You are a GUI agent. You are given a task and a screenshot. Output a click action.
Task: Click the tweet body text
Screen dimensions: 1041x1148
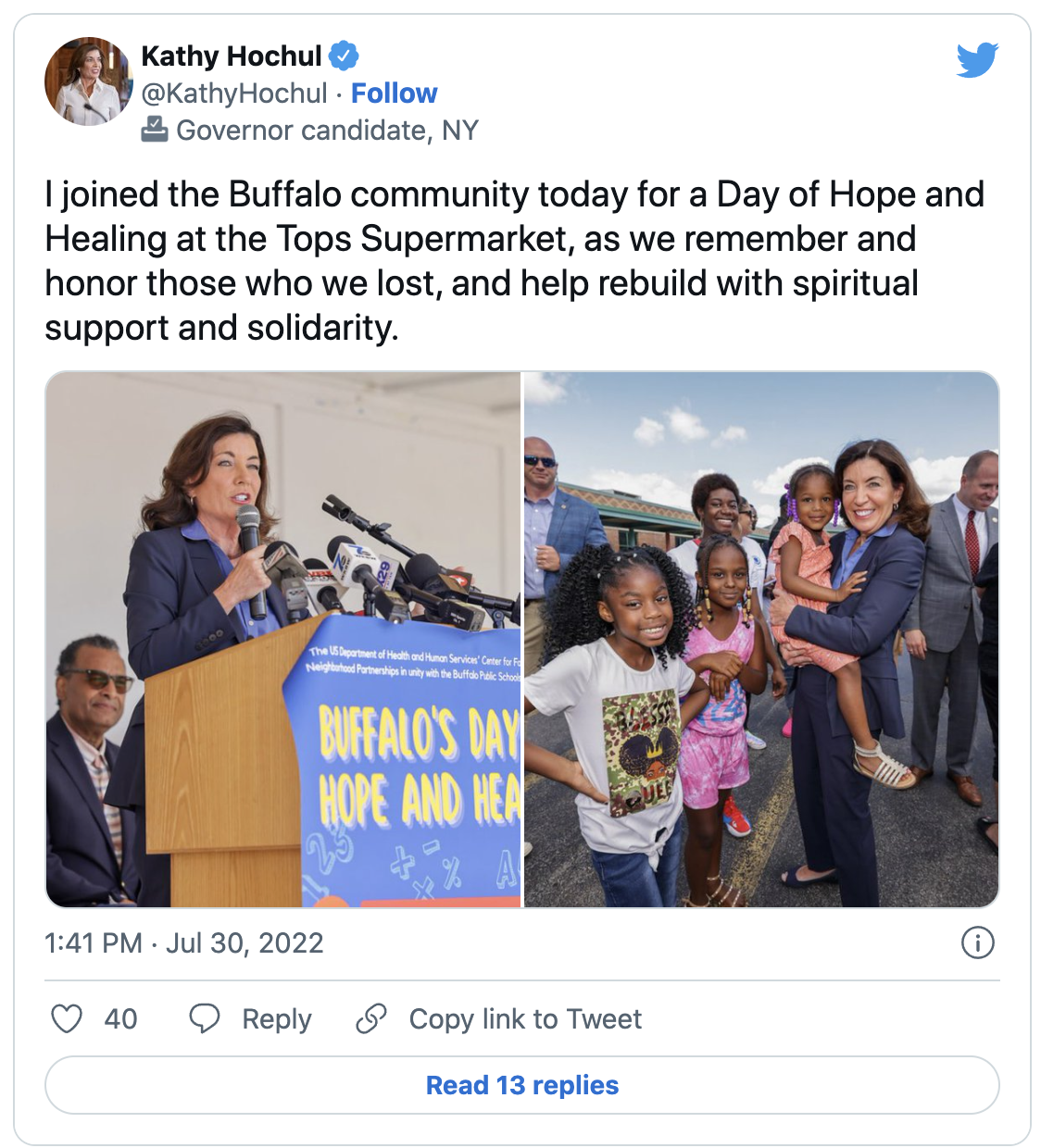click(515, 261)
